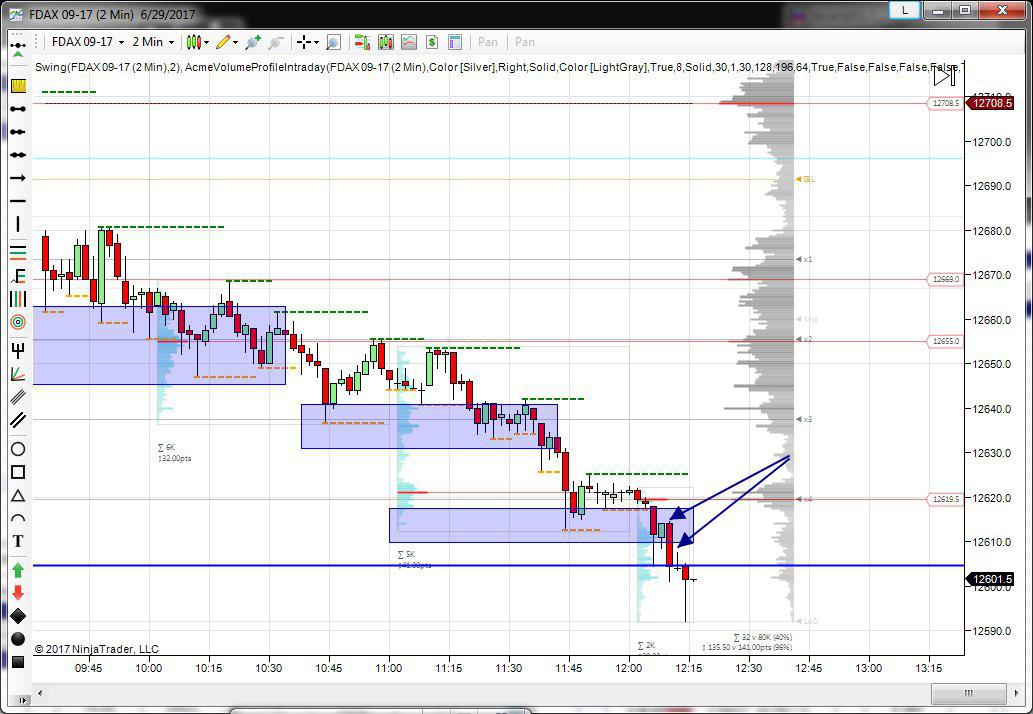Open the Zoom frame magnifier tool
This screenshot has width=1033, height=714.
point(333,42)
